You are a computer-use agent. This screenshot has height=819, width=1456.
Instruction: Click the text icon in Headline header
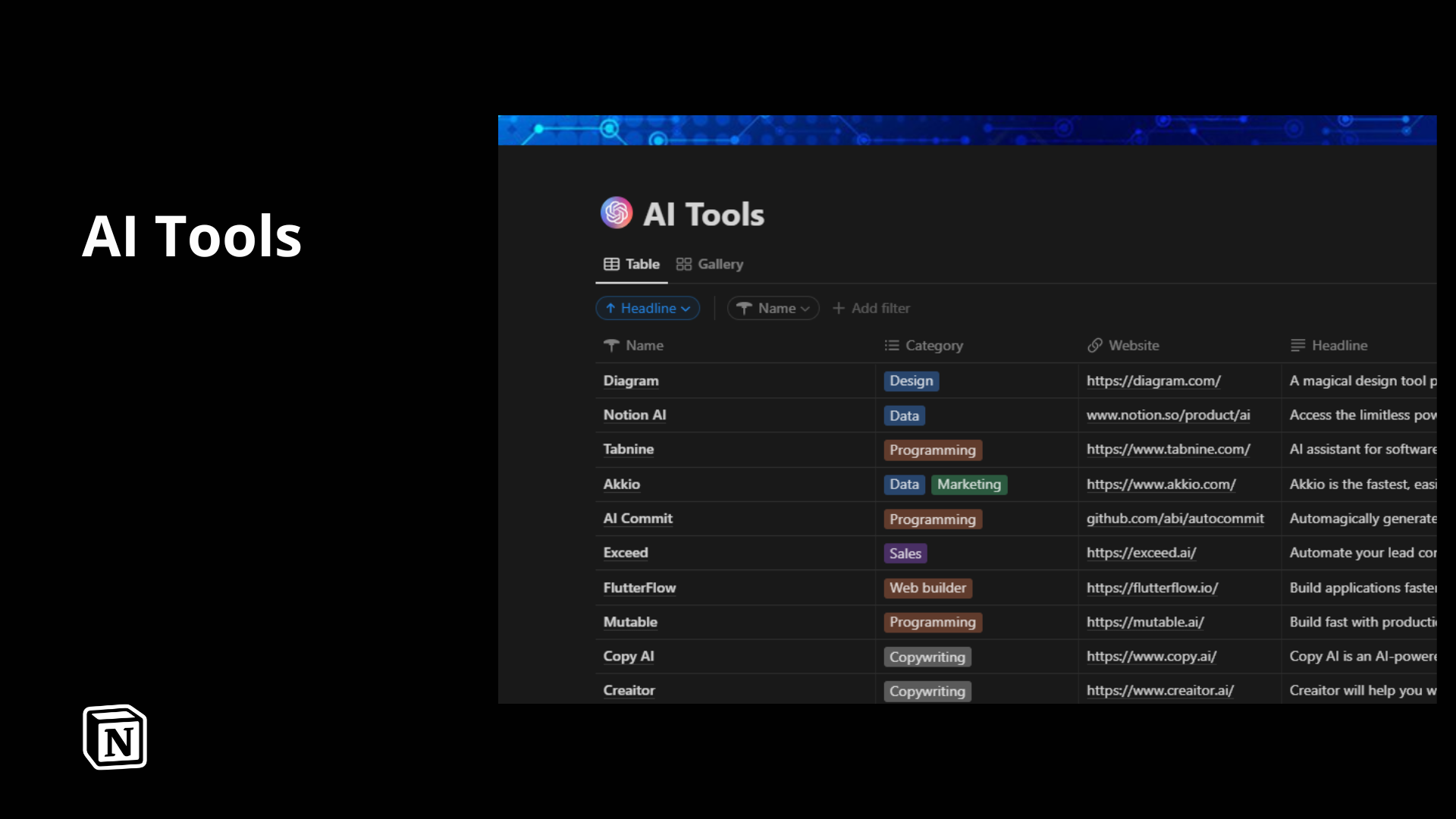tap(1298, 345)
